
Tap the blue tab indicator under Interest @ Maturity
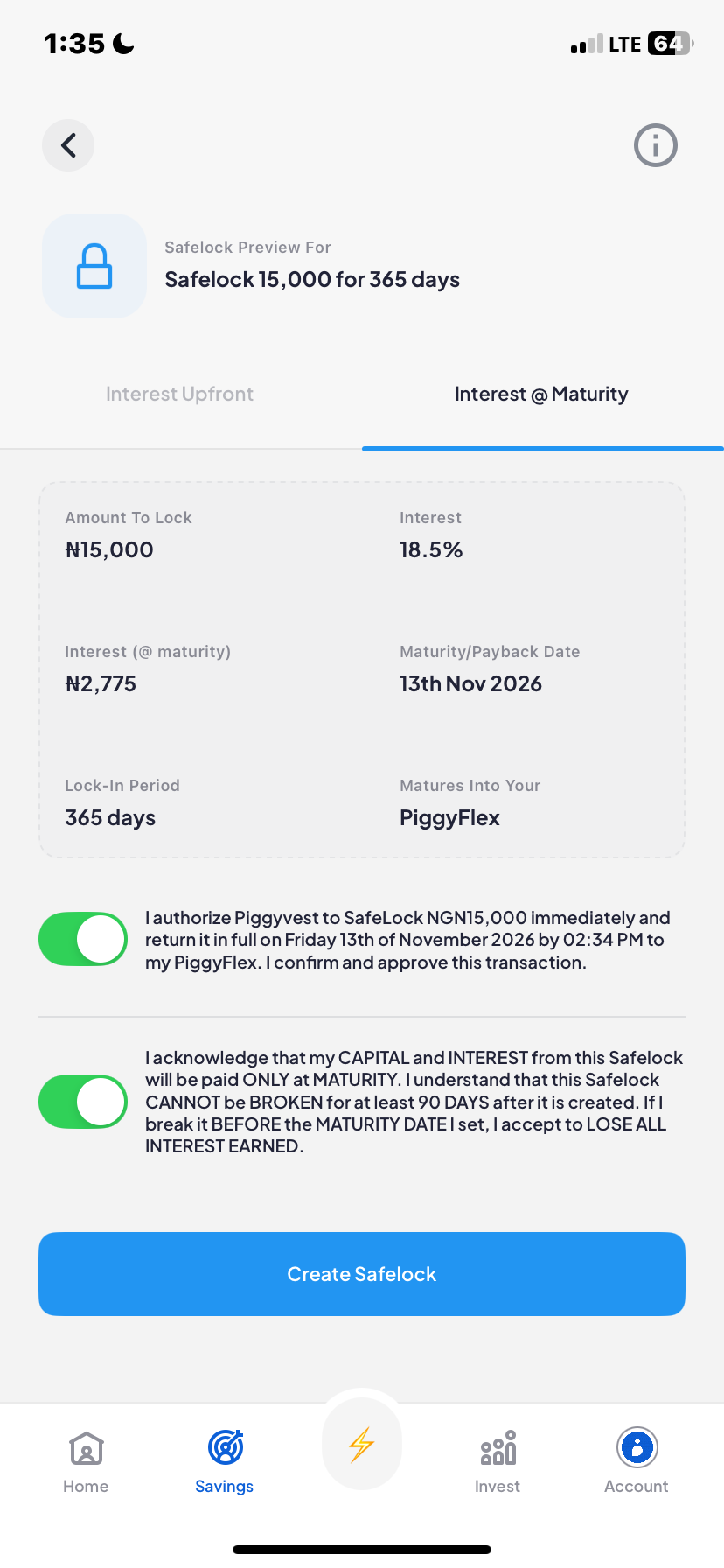(x=542, y=448)
